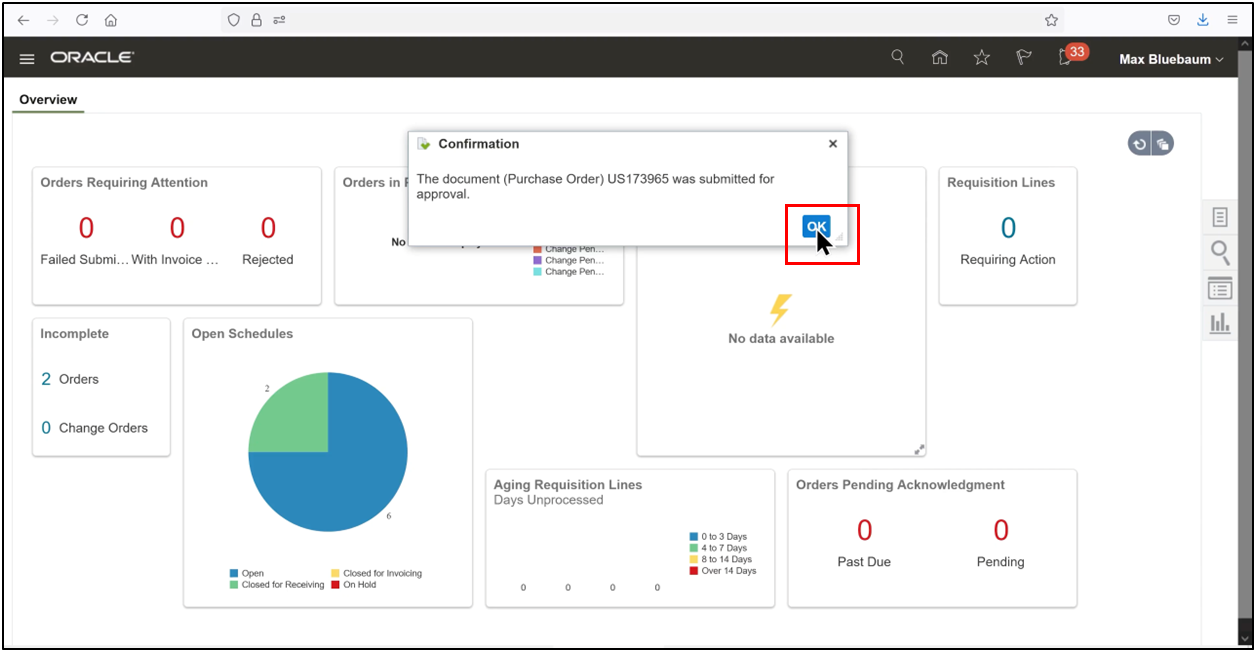Image resolution: width=1256 pixels, height=652 pixels.
Task: View notifications with 33 alerts
Action: pos(1063,57)
